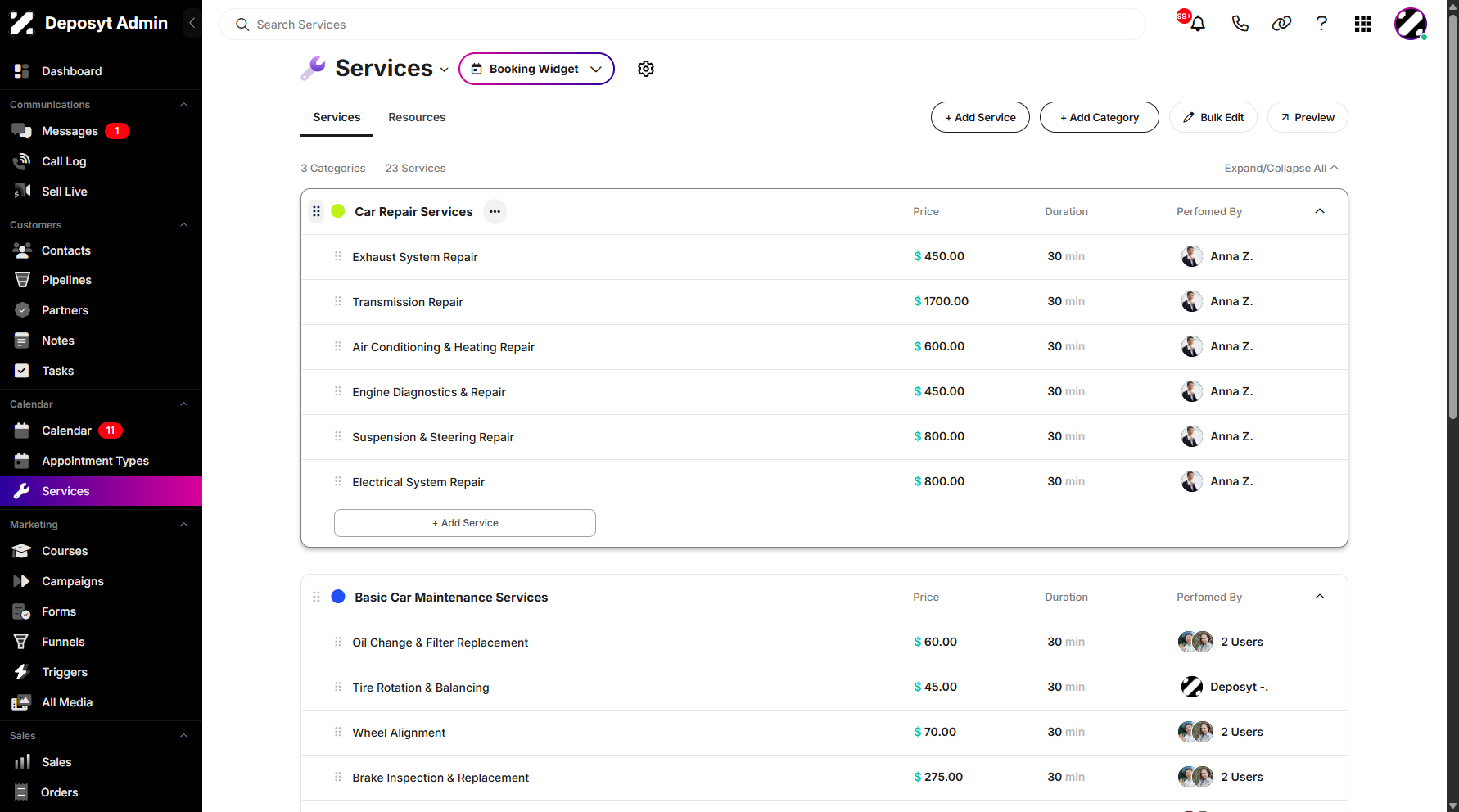Open Booking Widget dropdown

point(536,69)
